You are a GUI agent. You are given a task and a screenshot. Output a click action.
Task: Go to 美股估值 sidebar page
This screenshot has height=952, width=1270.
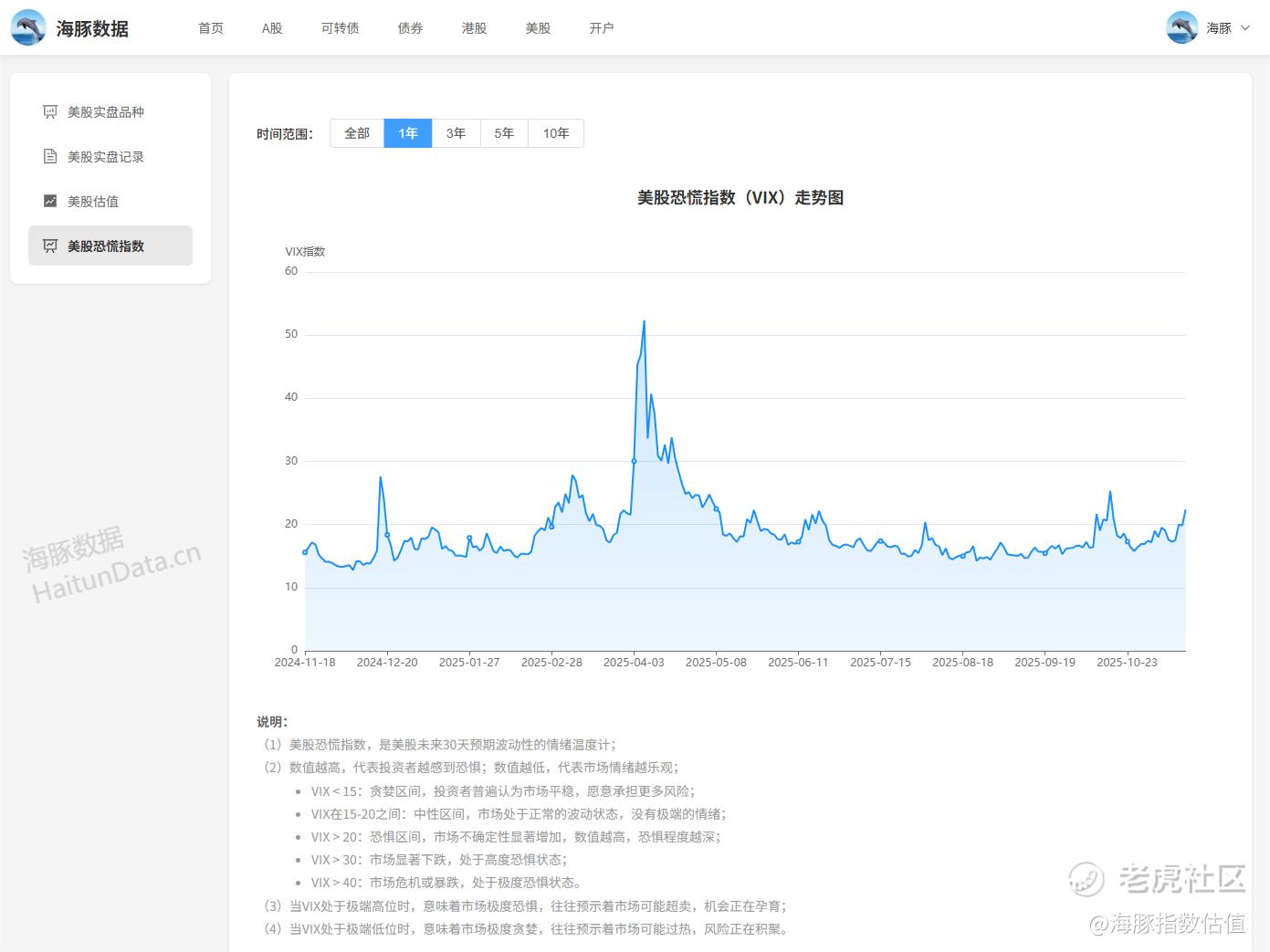[x=110, y=202]
